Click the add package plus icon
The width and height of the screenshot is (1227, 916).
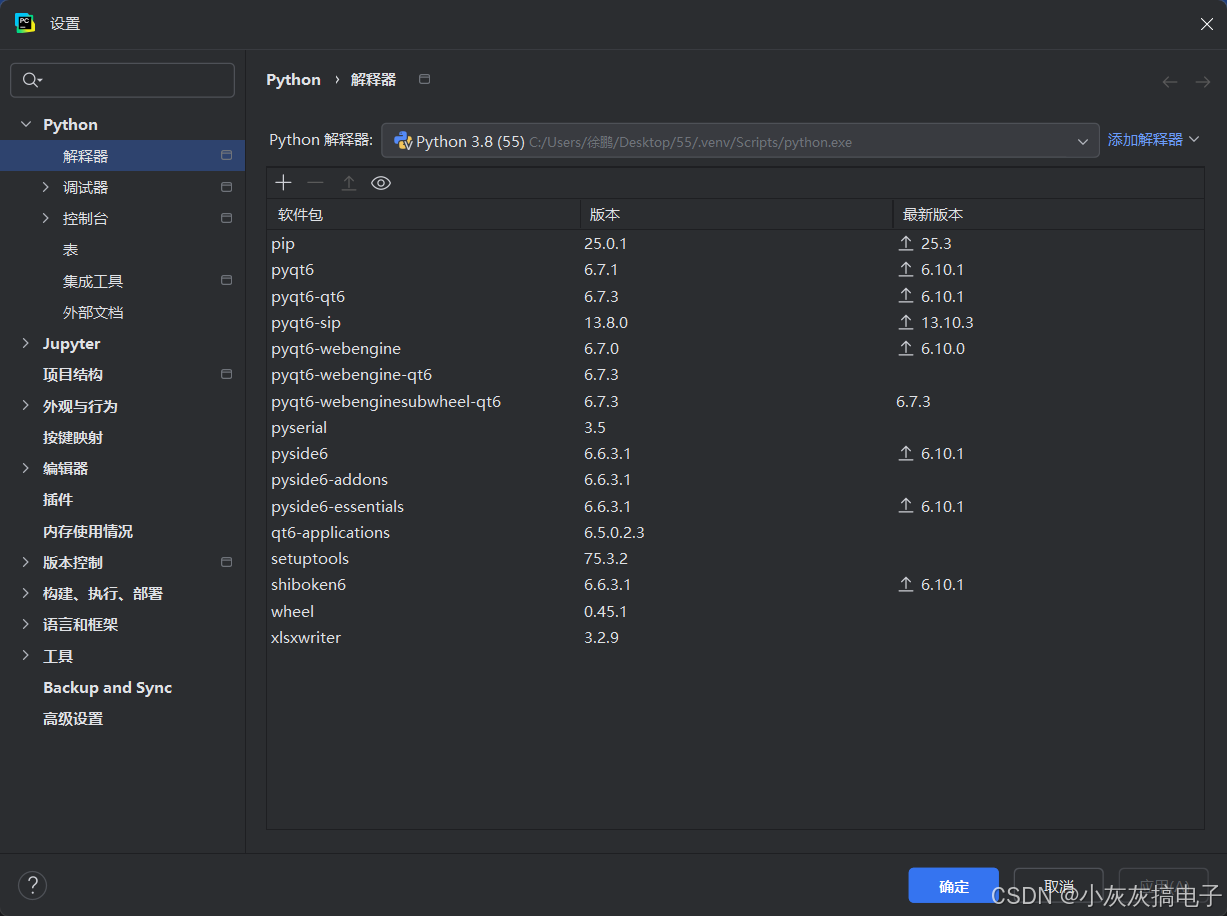[x=284, y=183]
